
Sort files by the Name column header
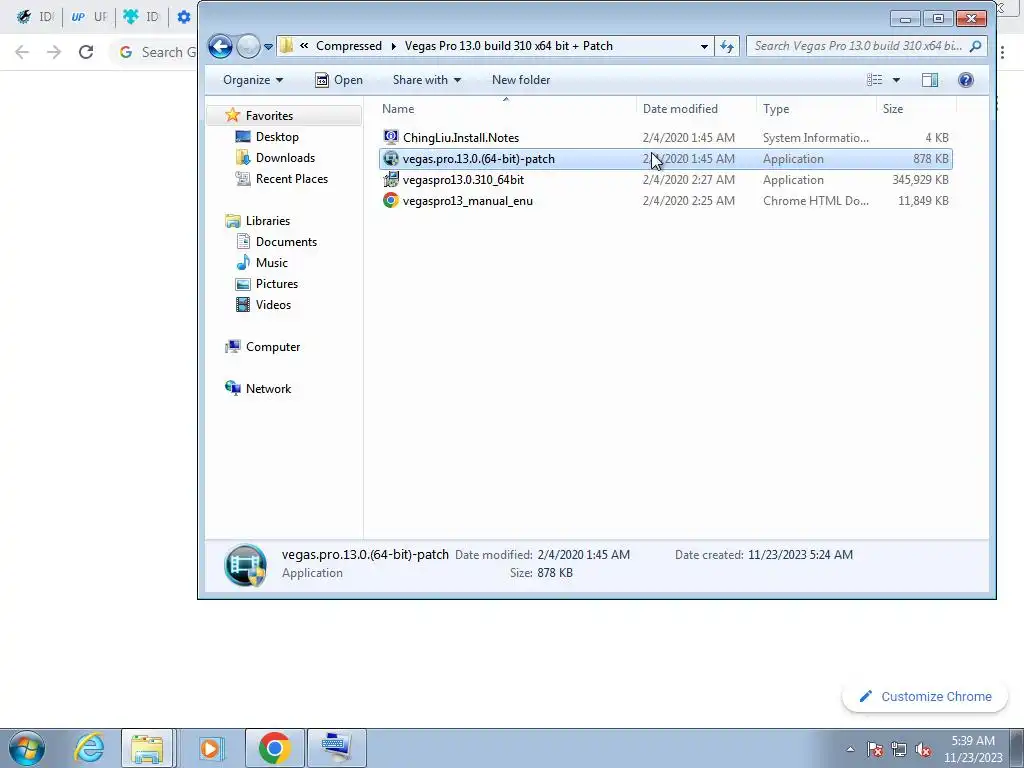[506, 108]
